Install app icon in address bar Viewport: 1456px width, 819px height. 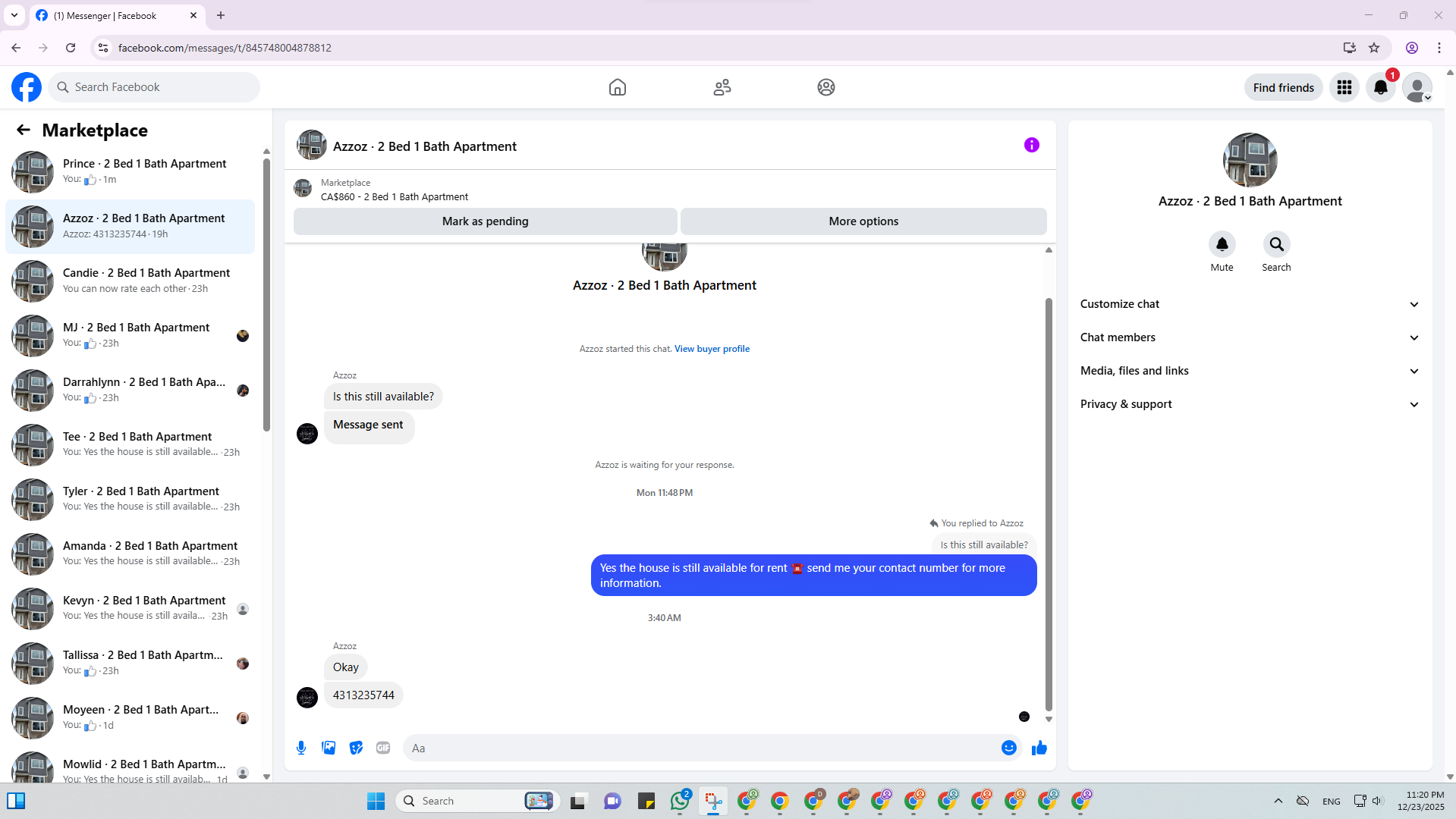click(1349, 48)
